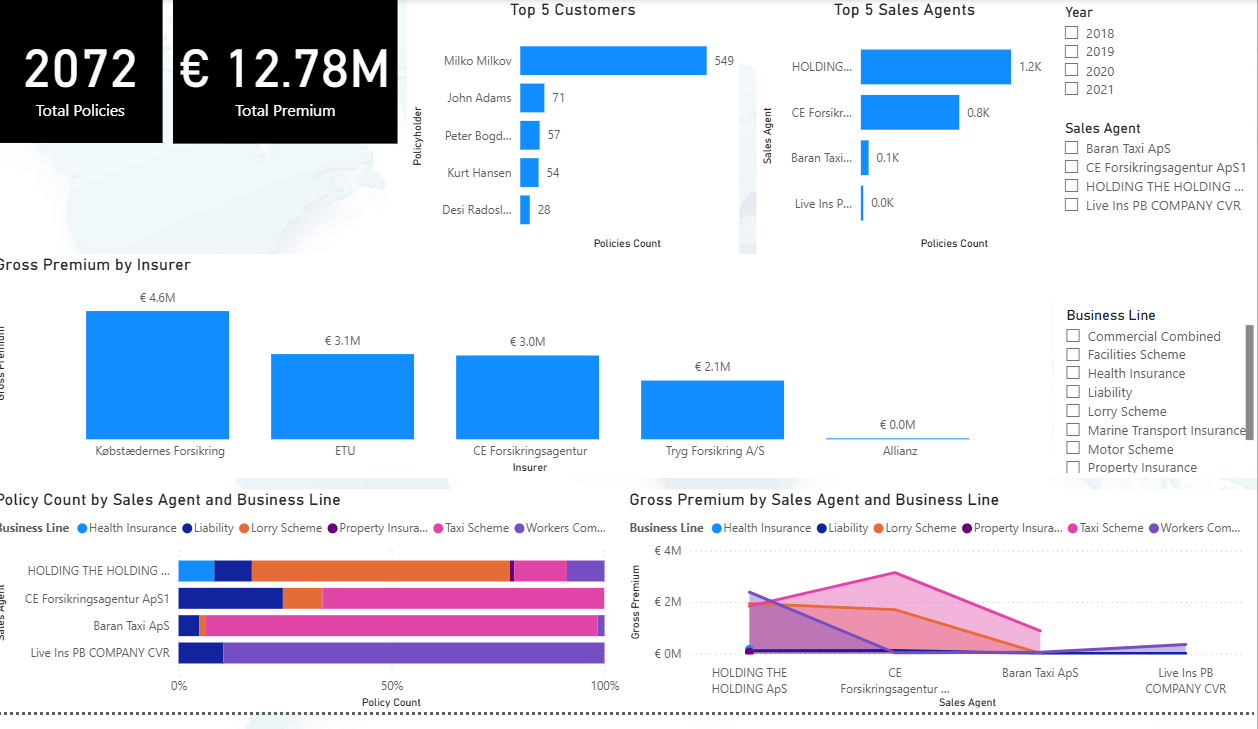The image size is (1258, 729).
Task: Click Top 5 Customers chart title
Action: coord(572,10)
